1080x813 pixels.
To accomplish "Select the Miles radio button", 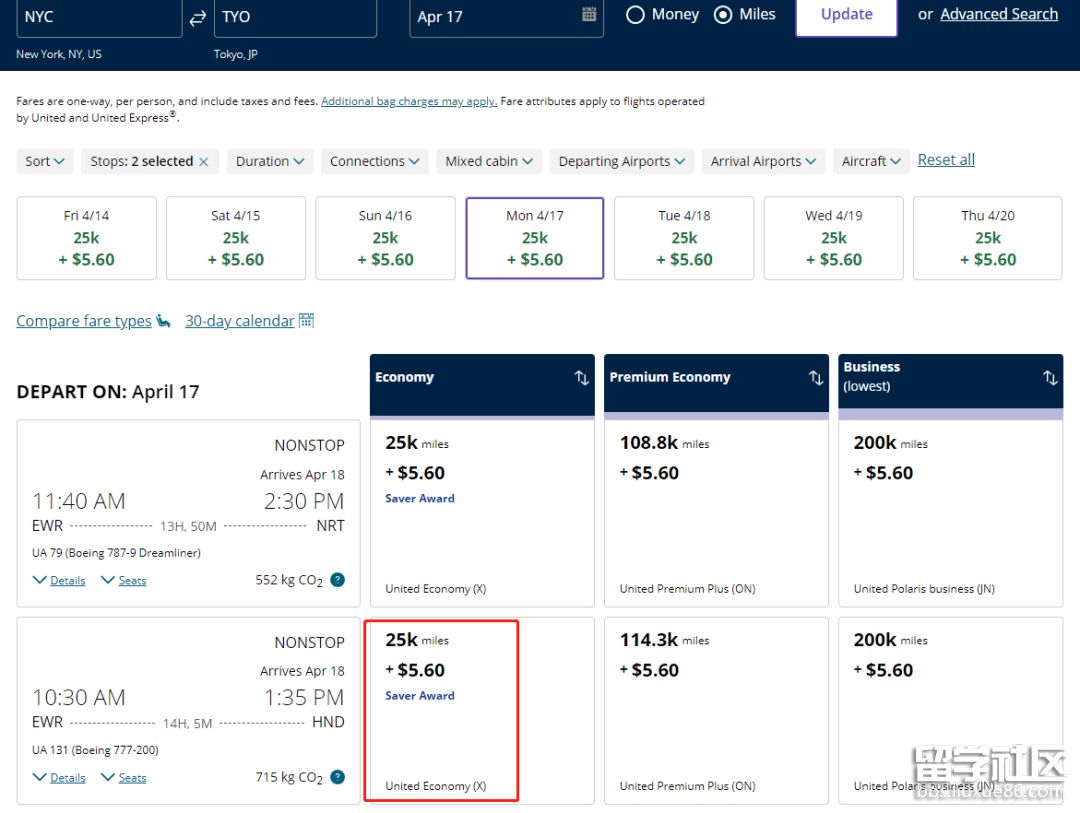I will coord(723,14).
